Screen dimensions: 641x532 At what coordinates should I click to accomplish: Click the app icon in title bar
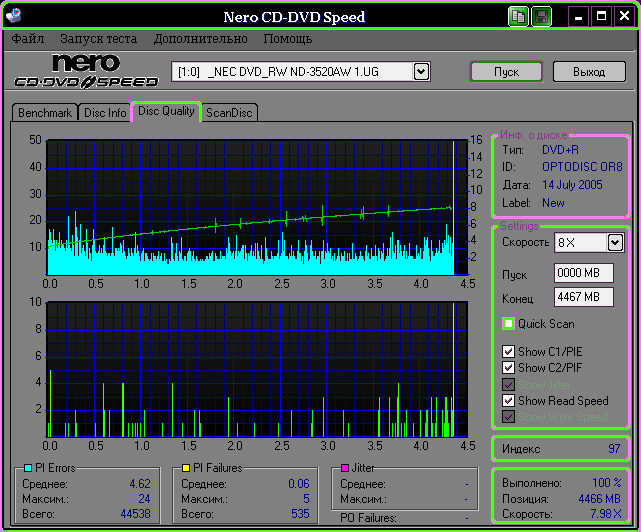coord(15,17)
